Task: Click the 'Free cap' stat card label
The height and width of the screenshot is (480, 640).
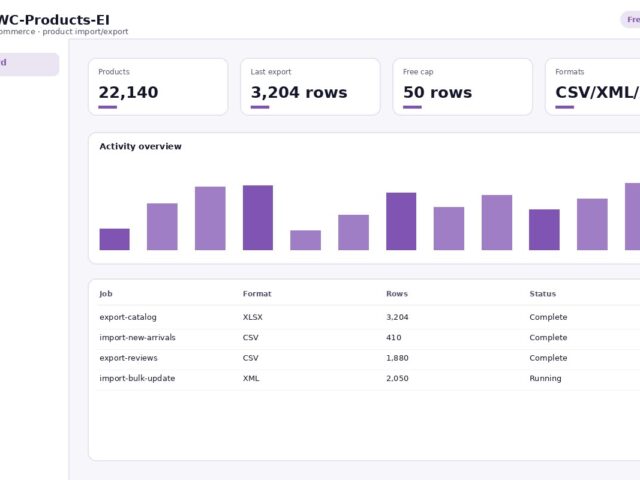Action: [x=418, y=72]
